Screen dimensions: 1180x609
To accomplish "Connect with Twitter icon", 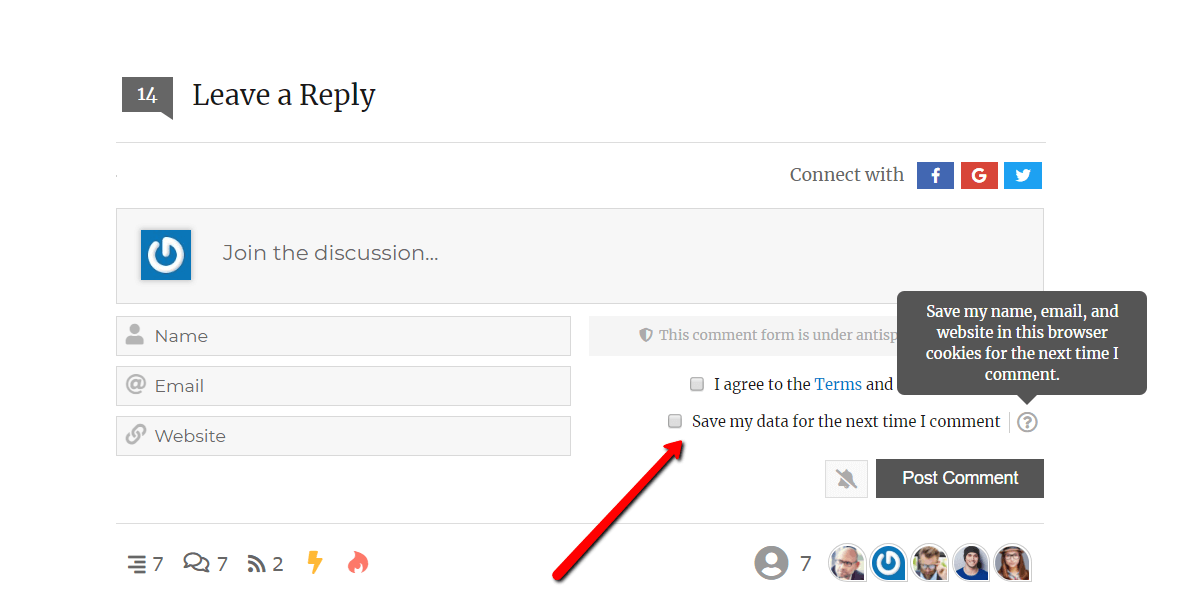I will pos(1023,176).
